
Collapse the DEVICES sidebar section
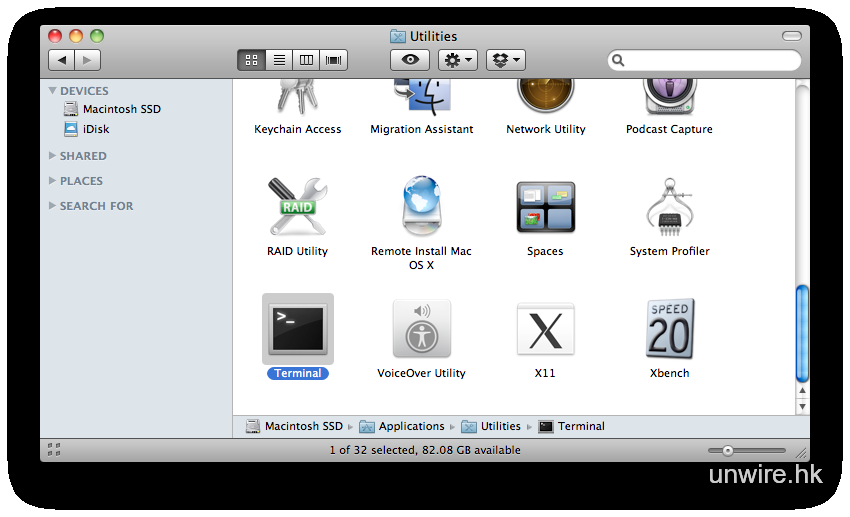click(53, 91)
